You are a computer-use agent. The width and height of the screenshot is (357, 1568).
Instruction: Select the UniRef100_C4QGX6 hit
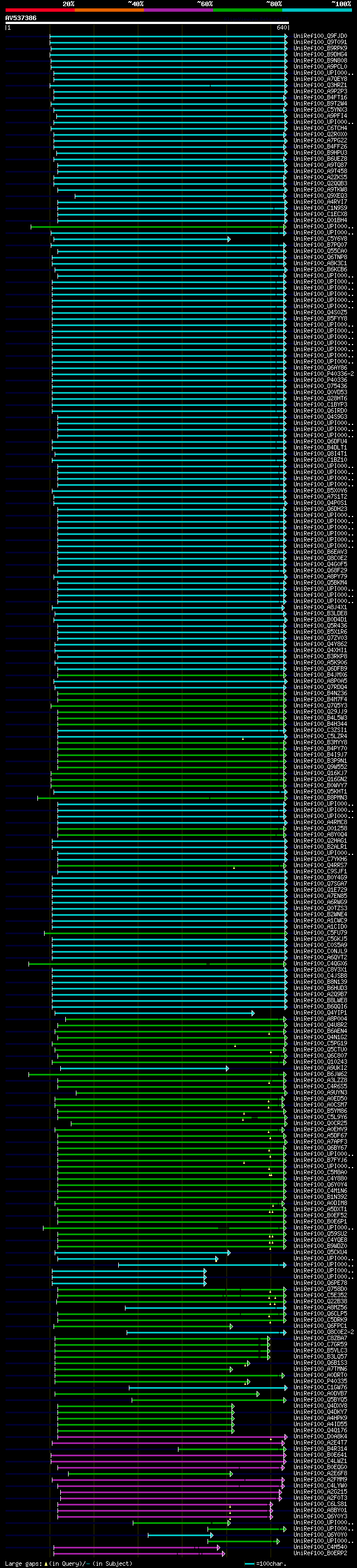(321, 963)
